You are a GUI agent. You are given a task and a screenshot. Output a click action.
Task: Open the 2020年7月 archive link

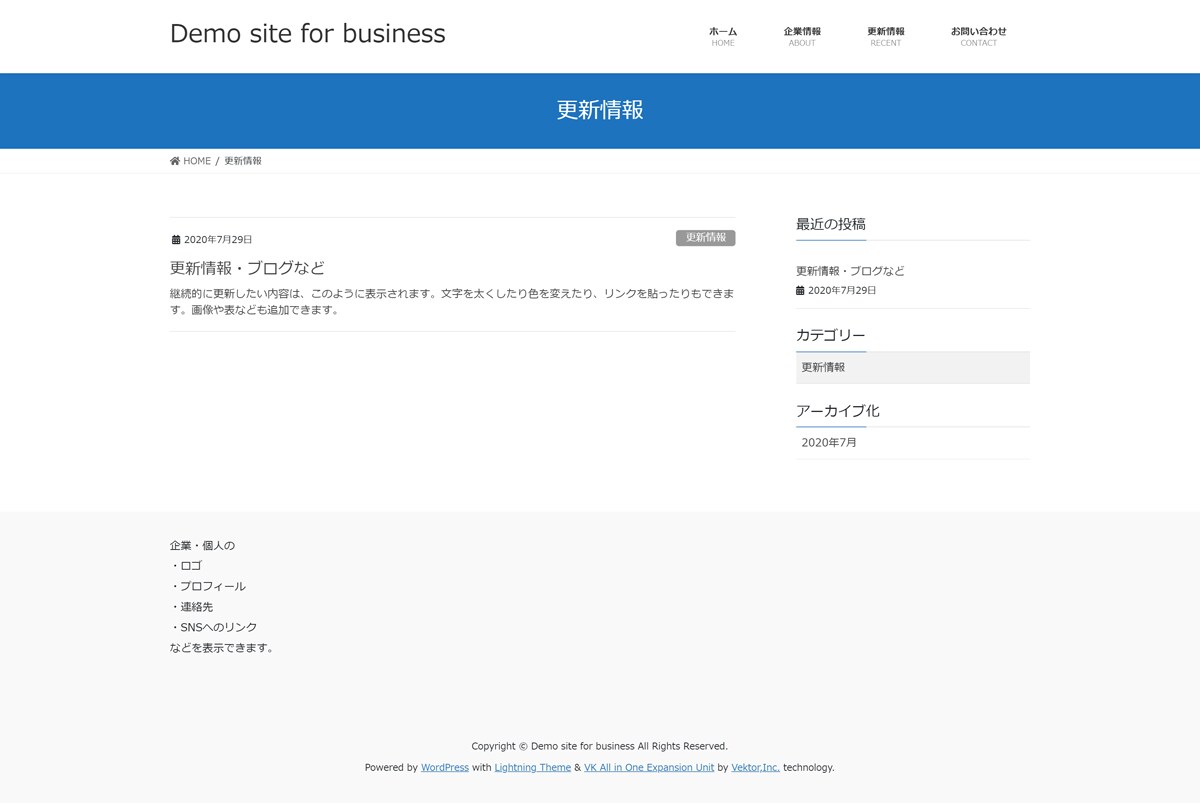(829, 442)
